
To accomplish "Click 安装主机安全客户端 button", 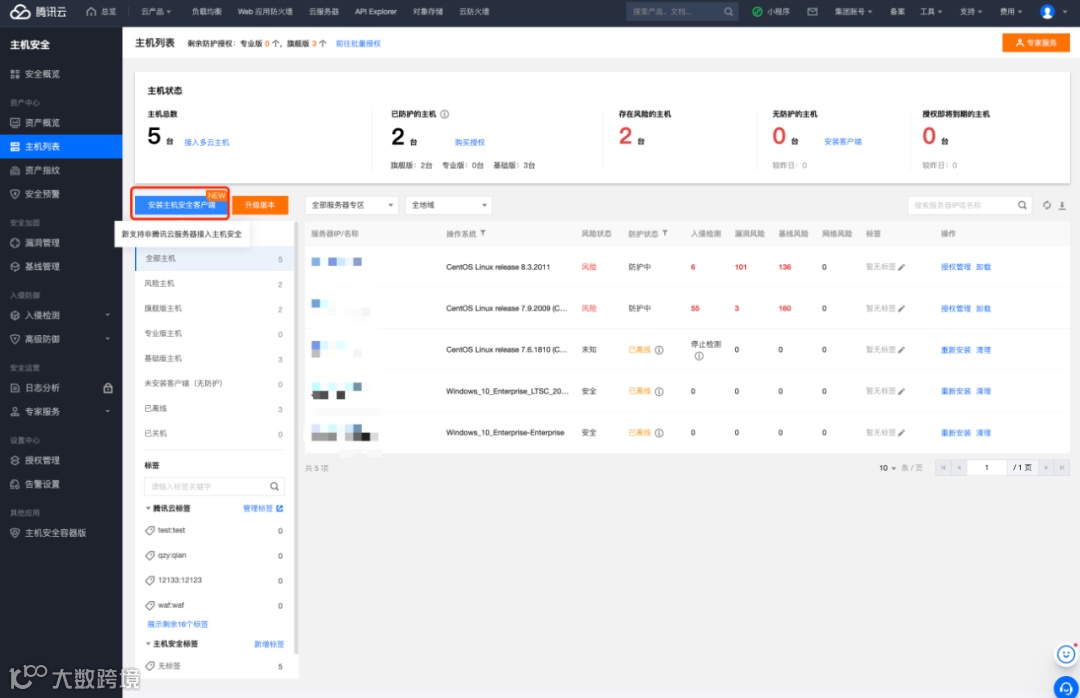I will pos(181,205).
